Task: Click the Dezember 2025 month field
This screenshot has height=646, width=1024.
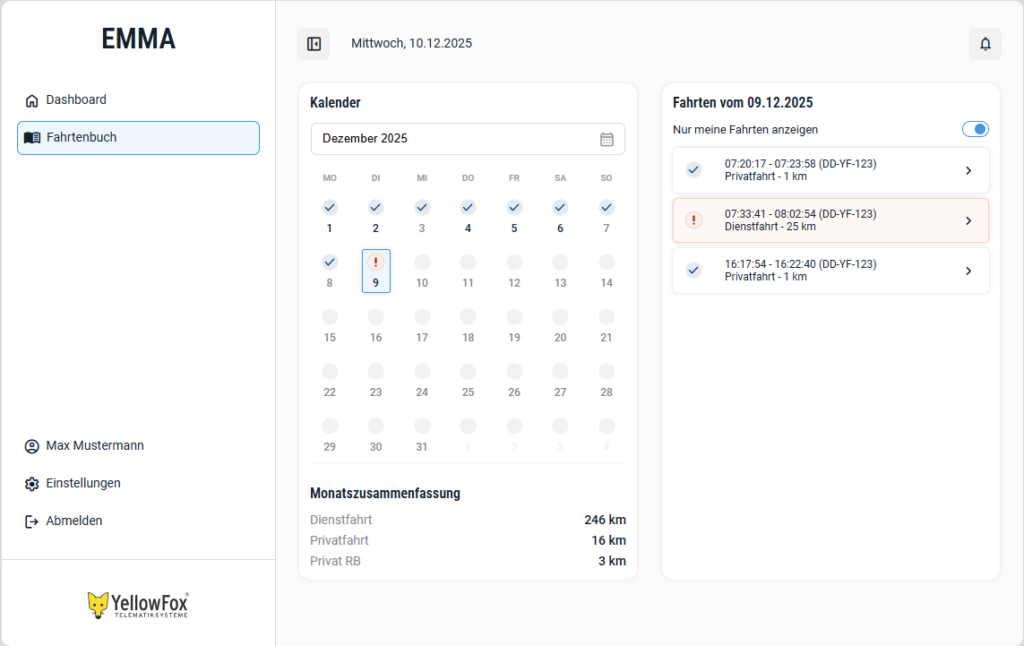Action: pyautogui.click(x=455, y=139)
